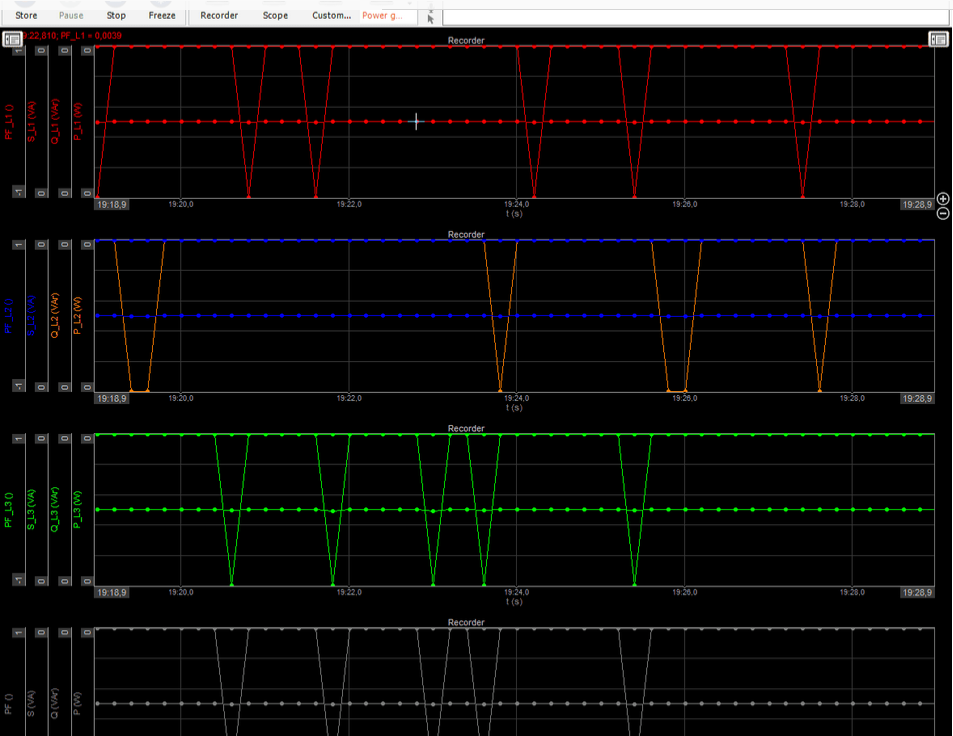This screenshot has width=953, height=736.
Task: Click the t (s) label under the L2 chart
Action: [x=514, y=408]
